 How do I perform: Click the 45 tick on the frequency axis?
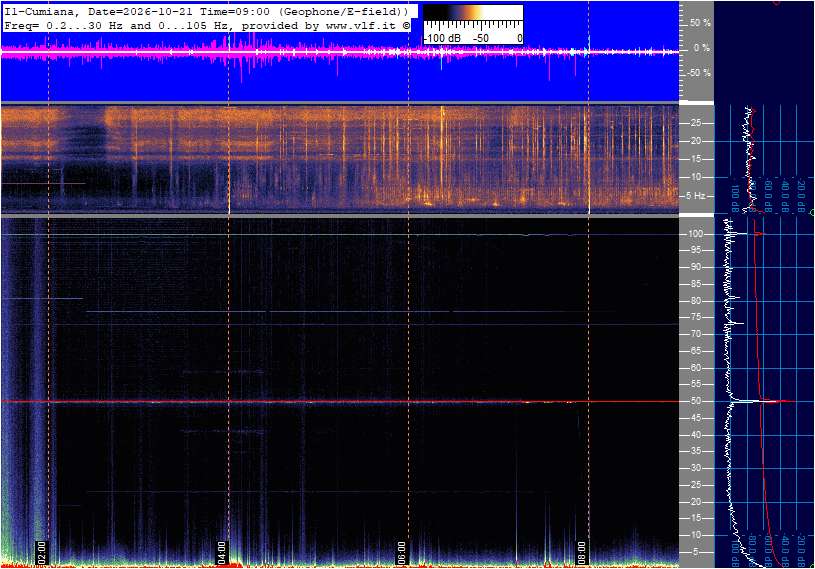(x=695, y=418)
